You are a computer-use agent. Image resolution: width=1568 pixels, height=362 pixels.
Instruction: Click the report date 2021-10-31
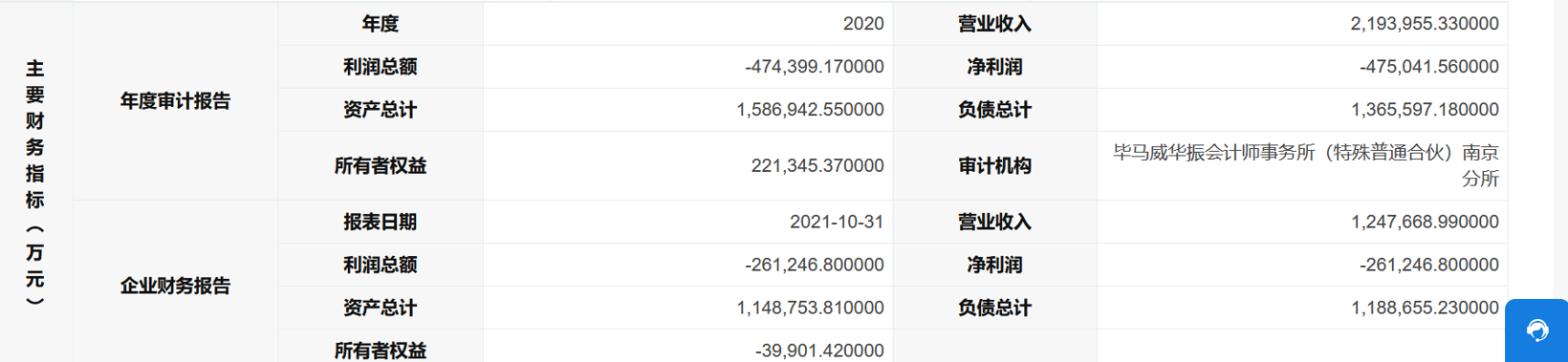pyautogui.click(x=837, y=223)
